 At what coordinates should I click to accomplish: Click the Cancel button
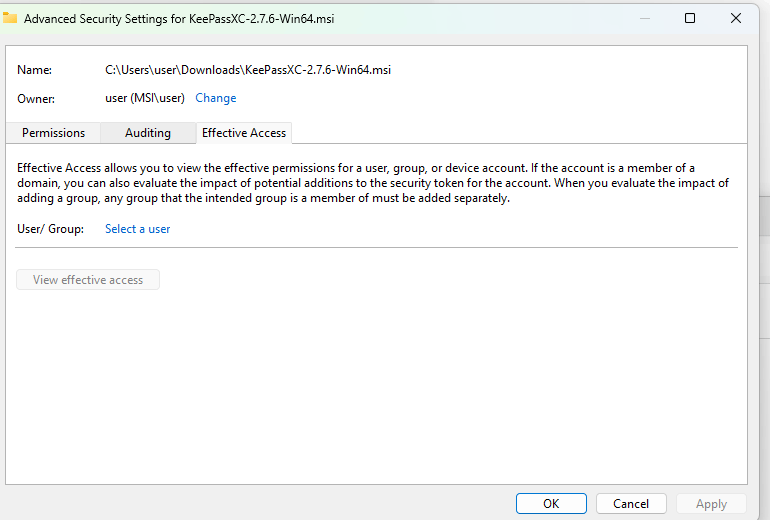coord(631,504)
